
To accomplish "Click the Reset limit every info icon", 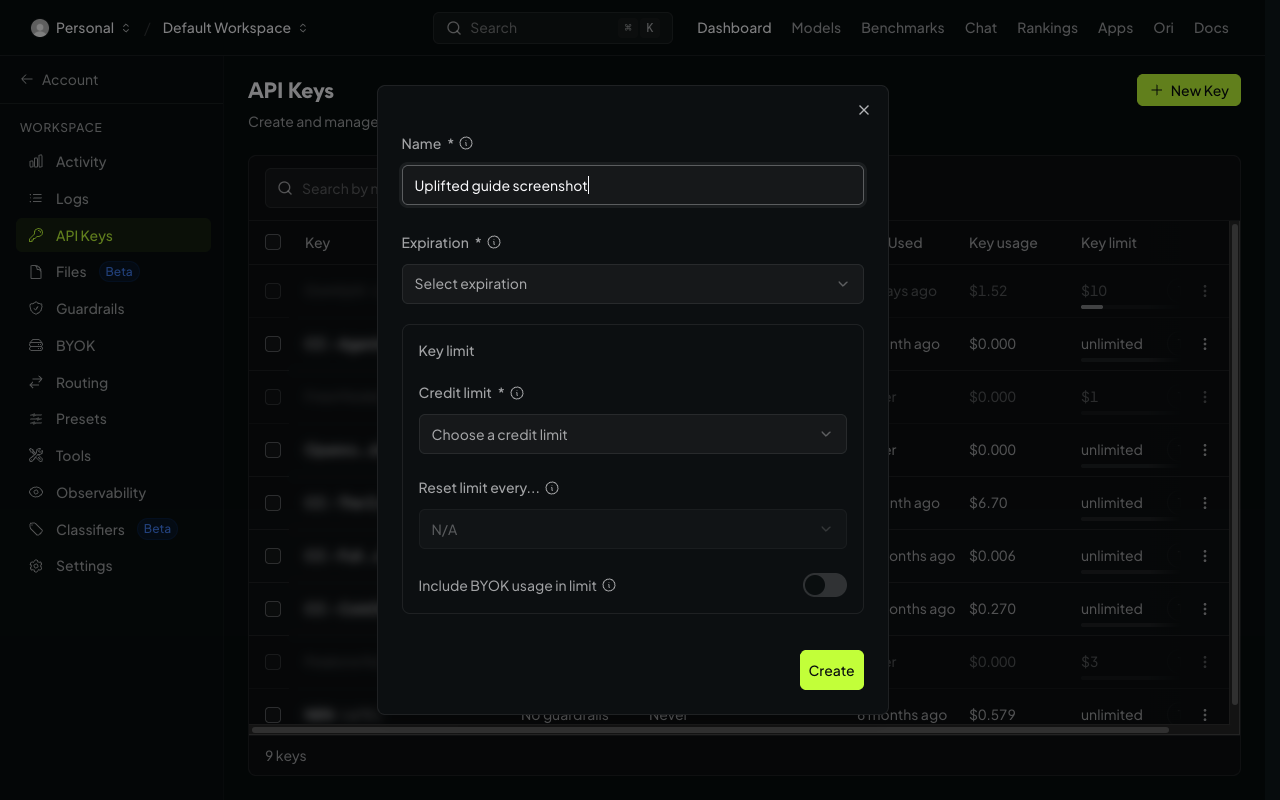I will pos(552,488).
